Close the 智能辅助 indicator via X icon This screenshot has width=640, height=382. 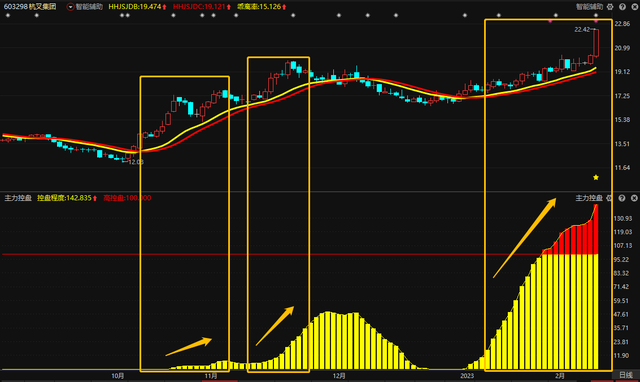coord(634,7)
